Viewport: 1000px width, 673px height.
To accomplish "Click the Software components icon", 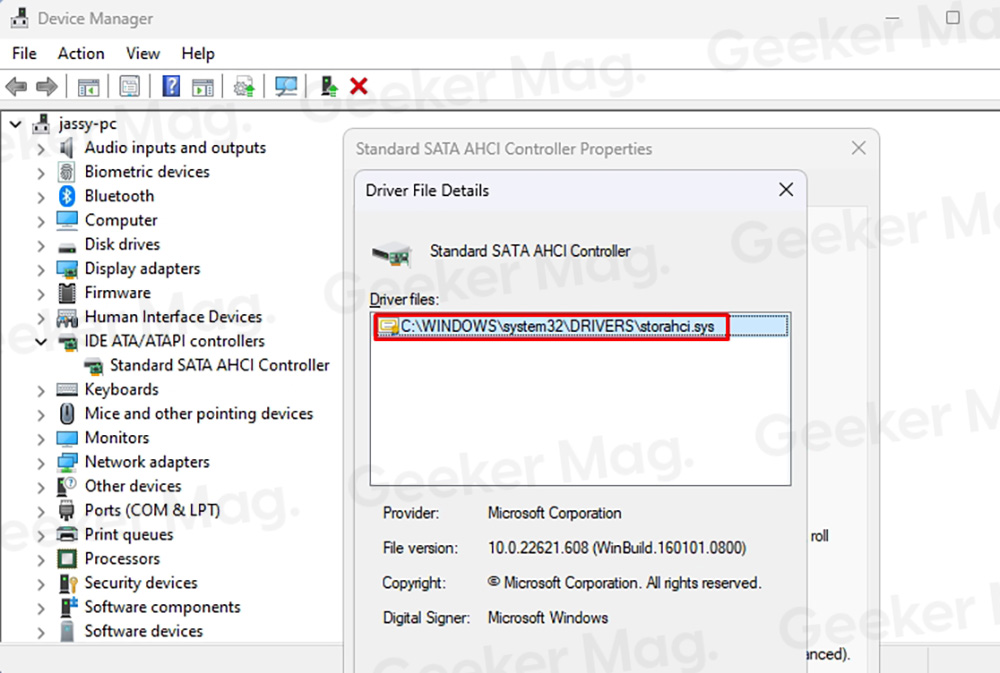I will (x=68, y=607).
